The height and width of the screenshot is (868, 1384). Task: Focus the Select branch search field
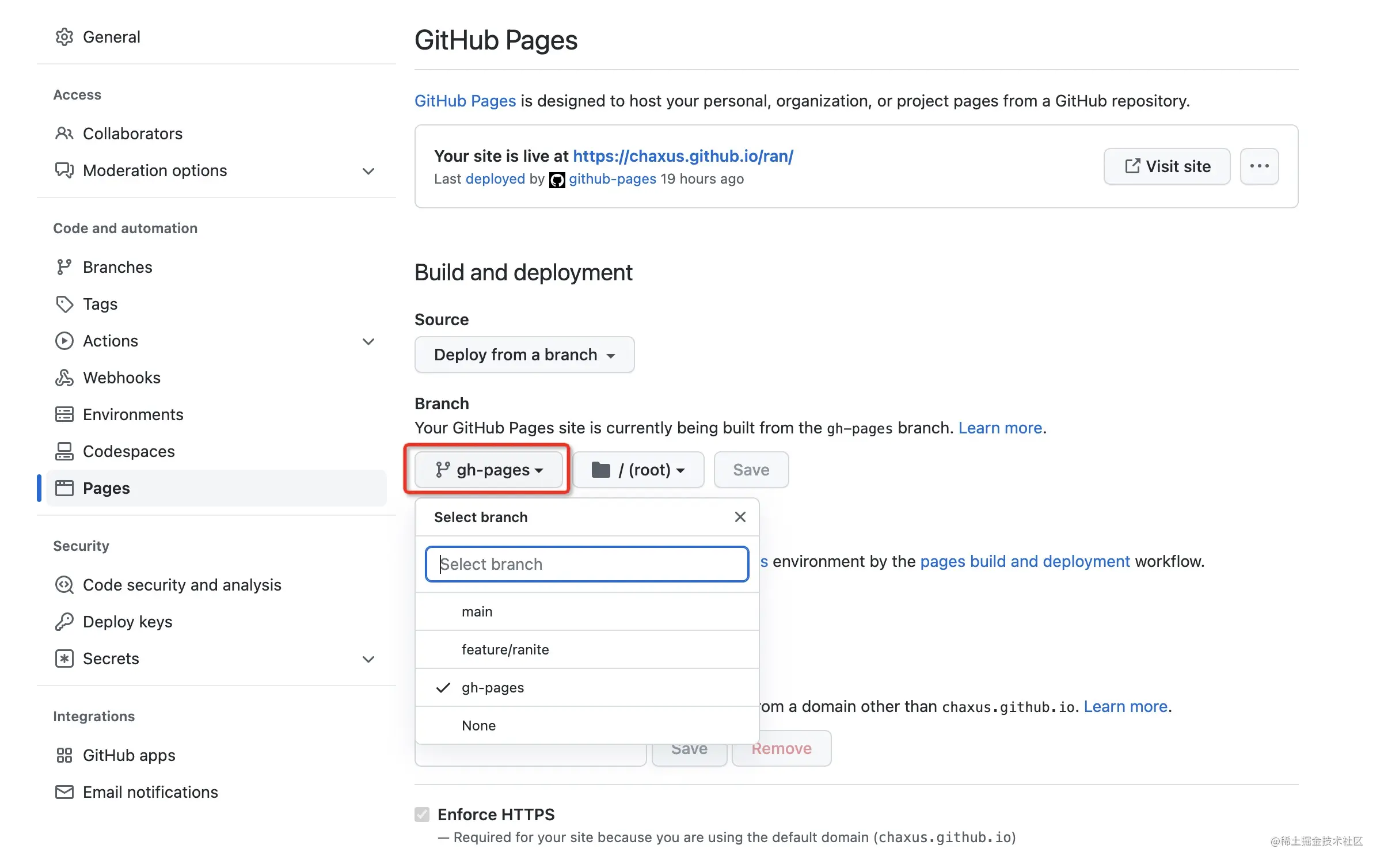click(587, 564)
